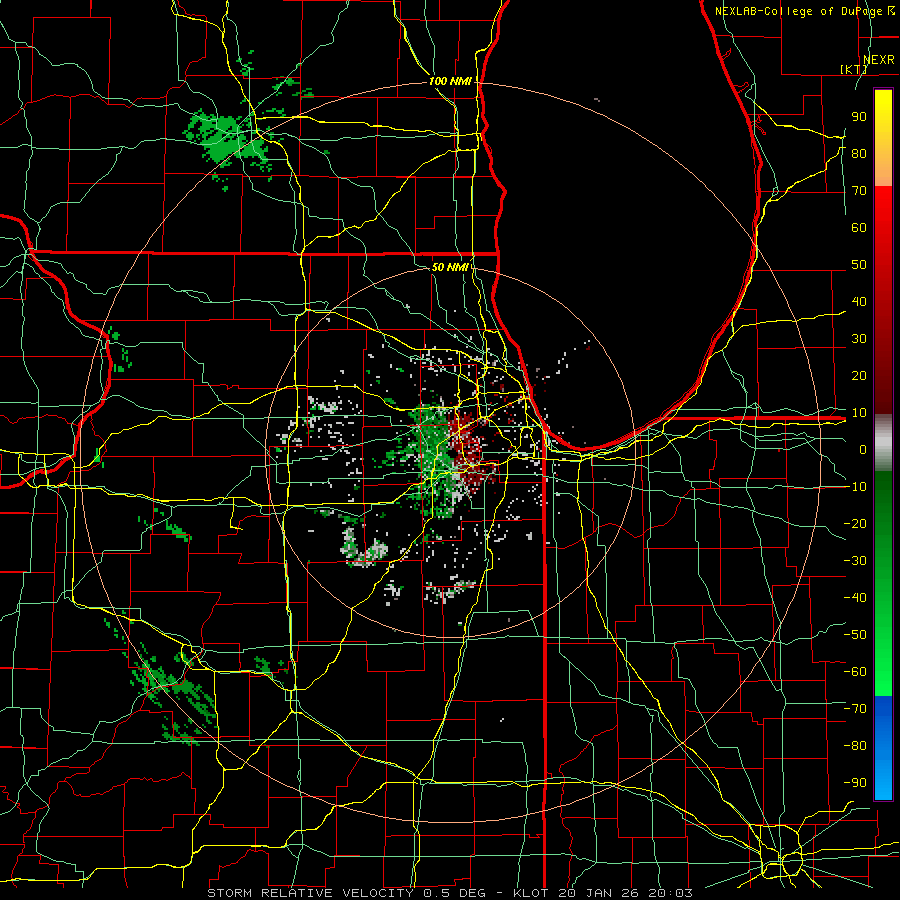Click the gray zero-velocity segment of color bar
This screenshot has width=900, height=900.
coord(883,442)
